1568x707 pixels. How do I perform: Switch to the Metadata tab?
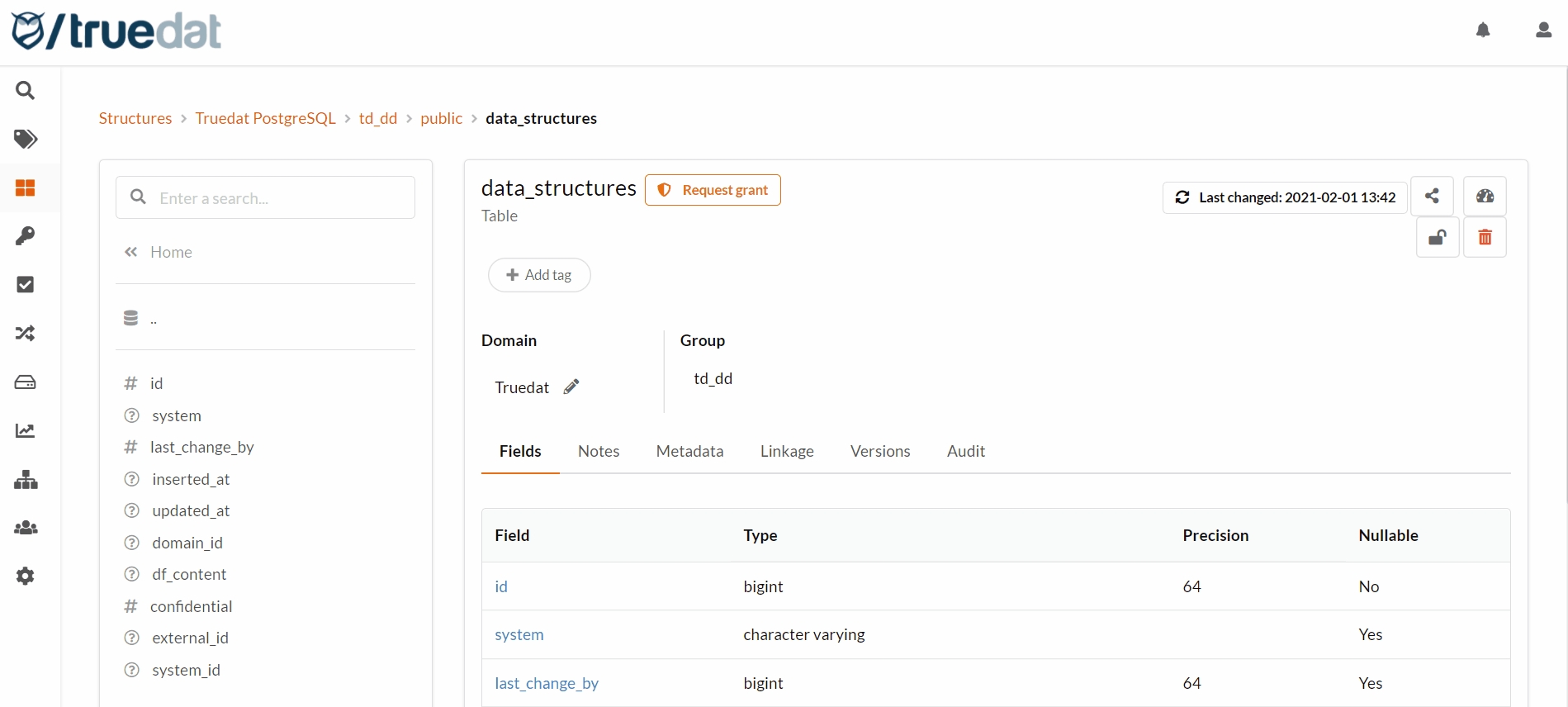click(689, 451)
